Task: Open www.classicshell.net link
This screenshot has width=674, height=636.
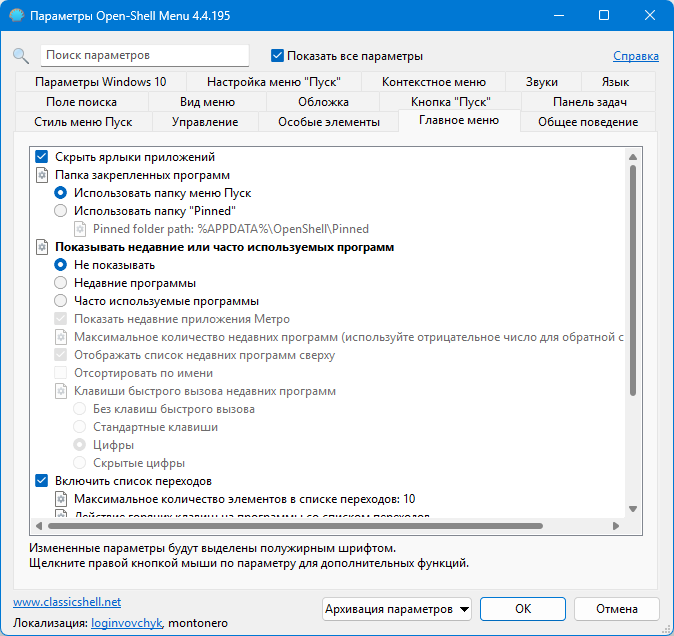Action: [x=67, y=602]
